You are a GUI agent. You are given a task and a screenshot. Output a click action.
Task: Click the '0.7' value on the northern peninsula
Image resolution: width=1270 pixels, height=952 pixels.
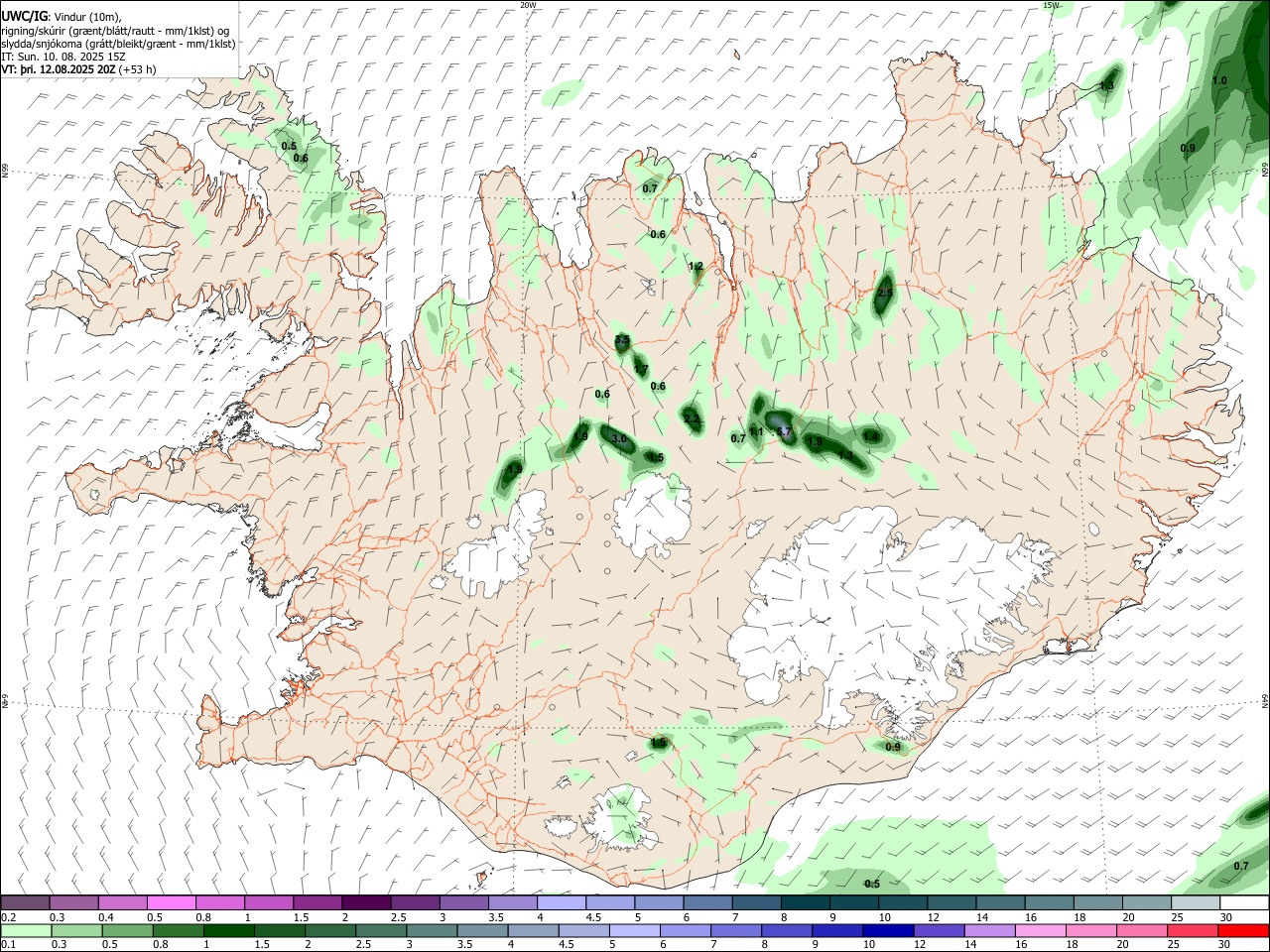pos(650,188)
